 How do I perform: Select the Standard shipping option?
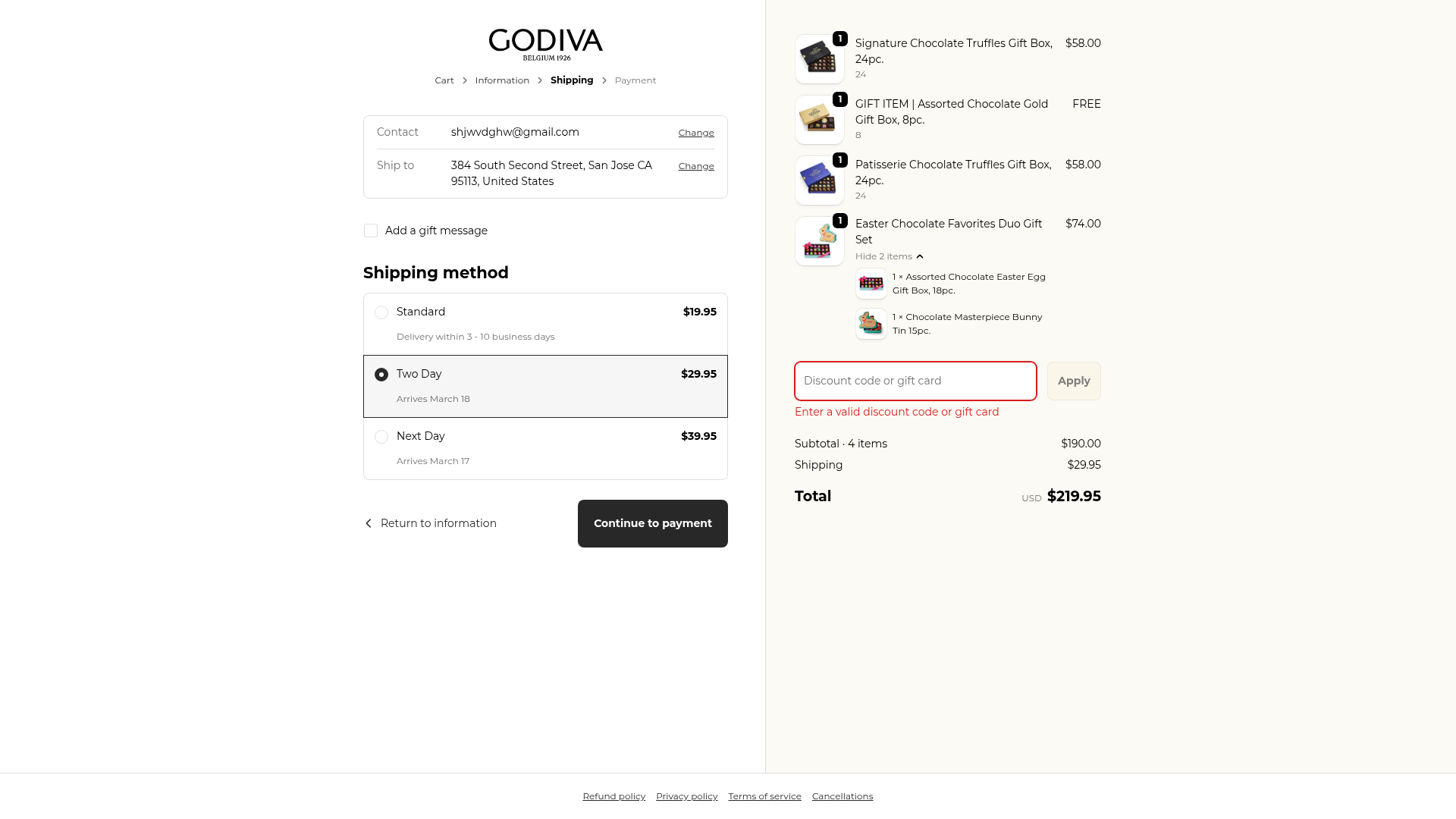click(381, 312)
